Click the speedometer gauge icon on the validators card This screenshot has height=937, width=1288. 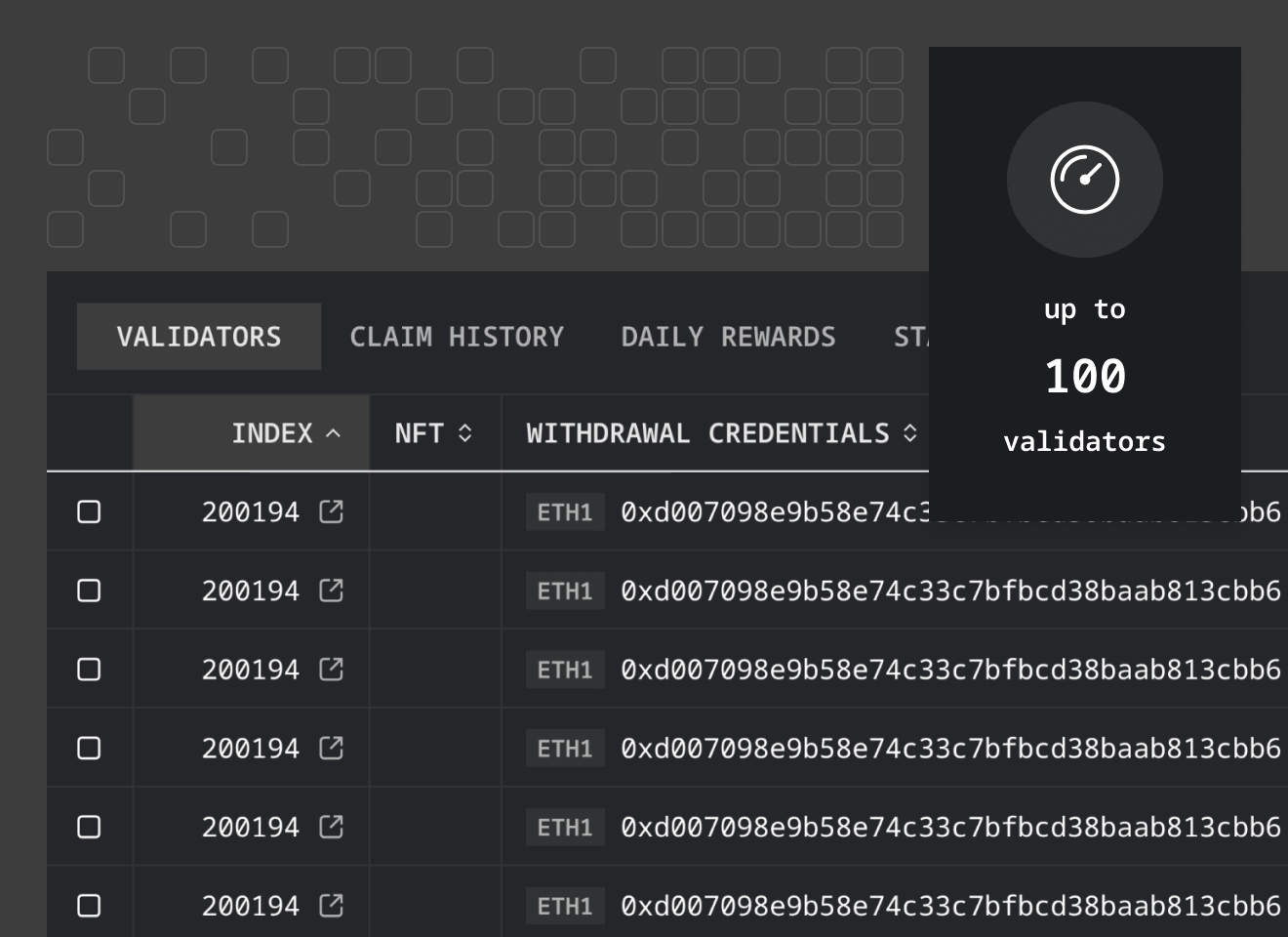1084,180
